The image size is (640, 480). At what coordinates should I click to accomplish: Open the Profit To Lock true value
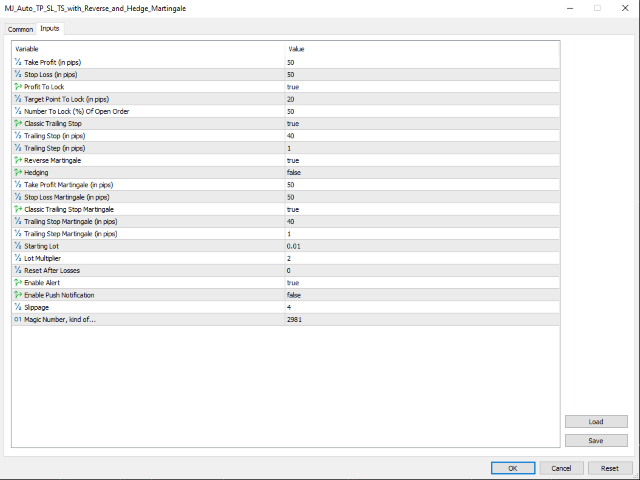[x=293, y=87]
